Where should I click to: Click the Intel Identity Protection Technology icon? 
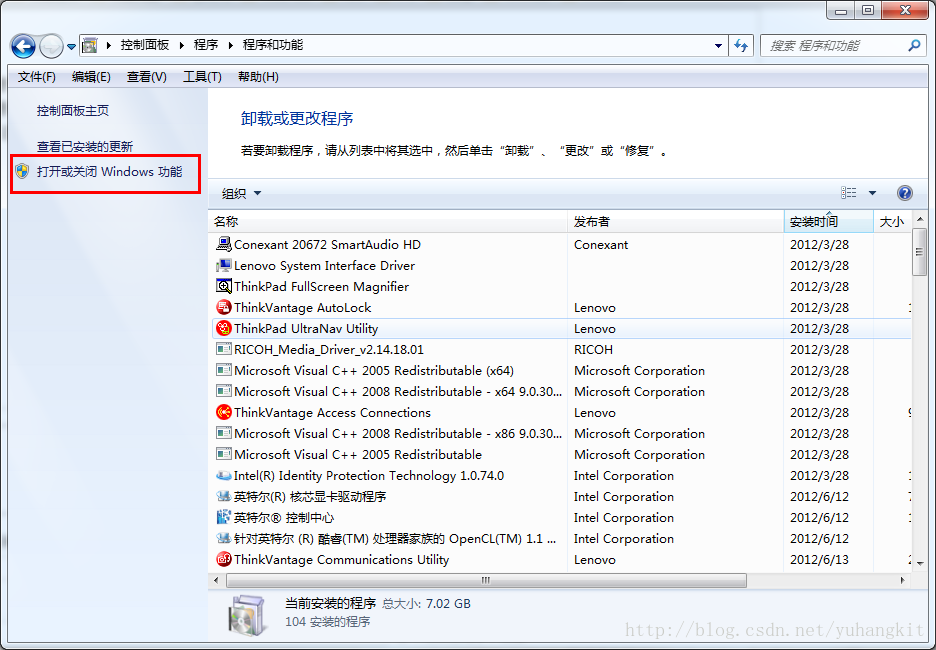click(x=223, y=476)
